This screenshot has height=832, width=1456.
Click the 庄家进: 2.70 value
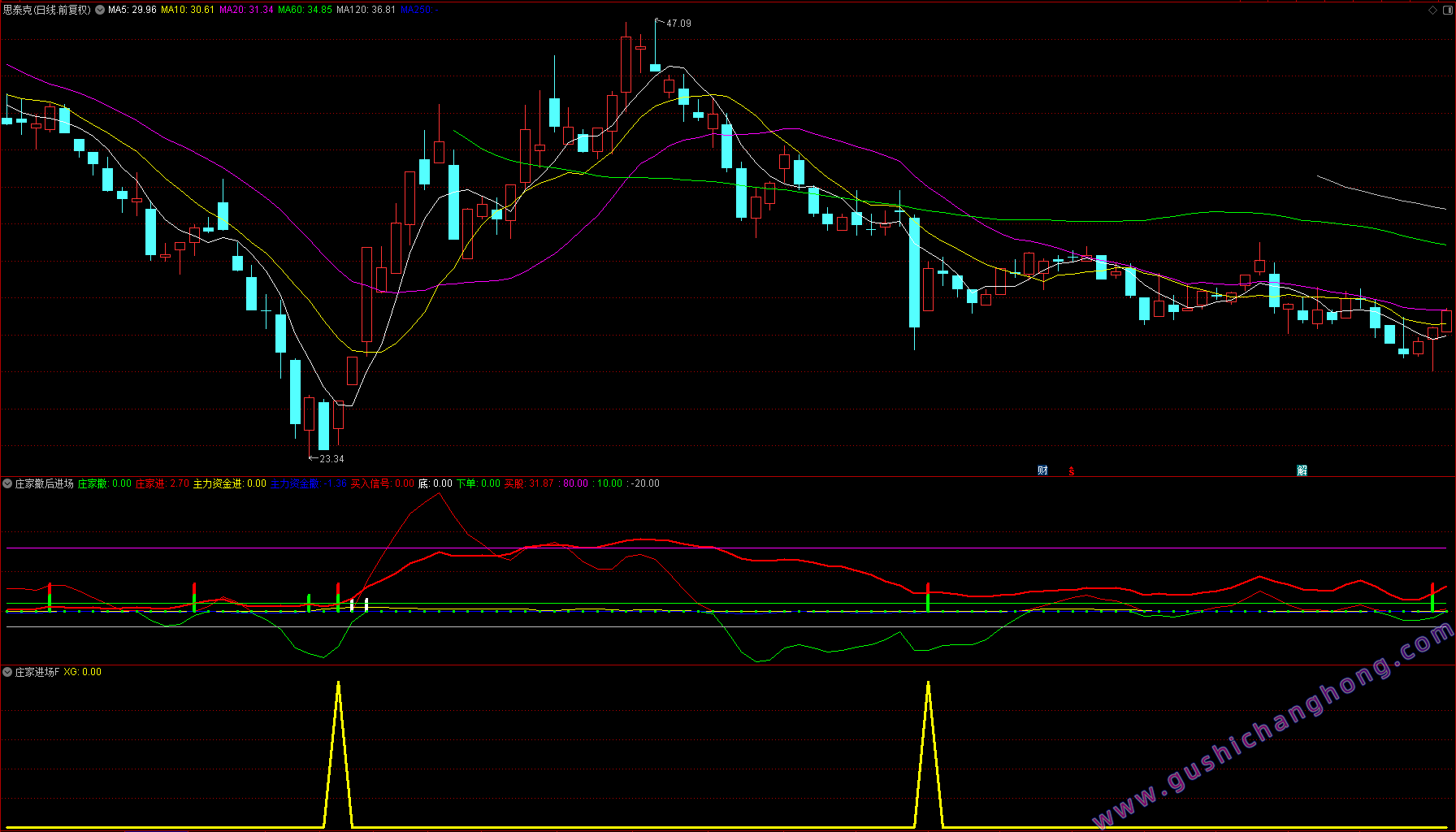(x=162, y=483)
